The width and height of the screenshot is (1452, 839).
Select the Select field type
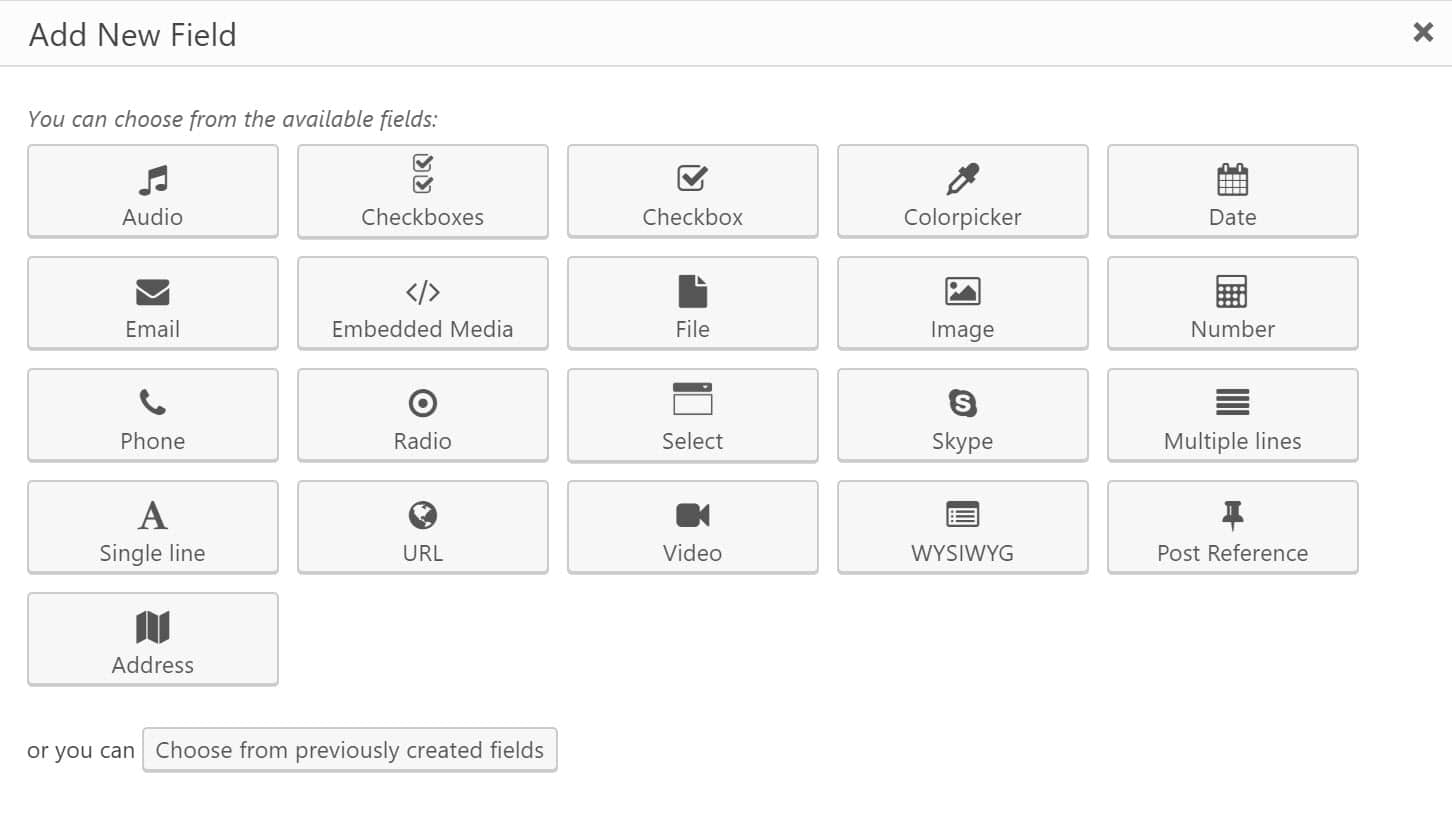pyautogui.click(x=692, y=415)
